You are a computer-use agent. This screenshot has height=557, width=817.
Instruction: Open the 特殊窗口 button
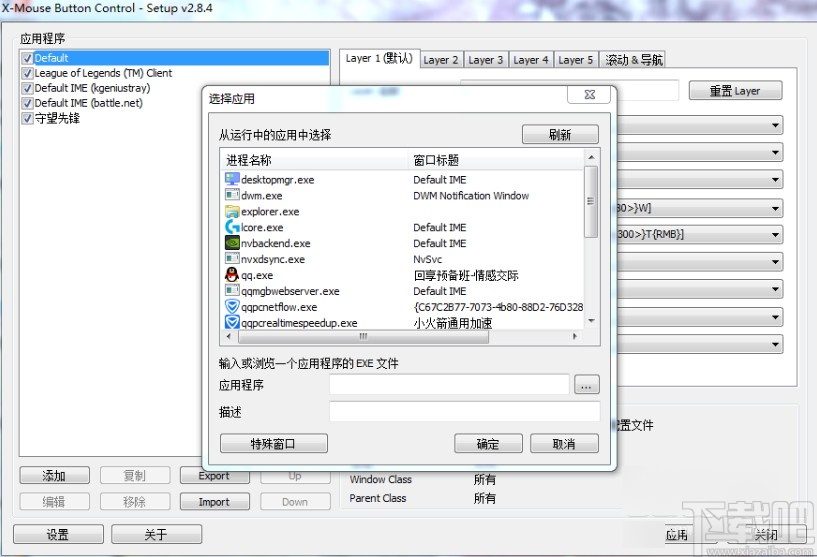[x=274, y=443]
